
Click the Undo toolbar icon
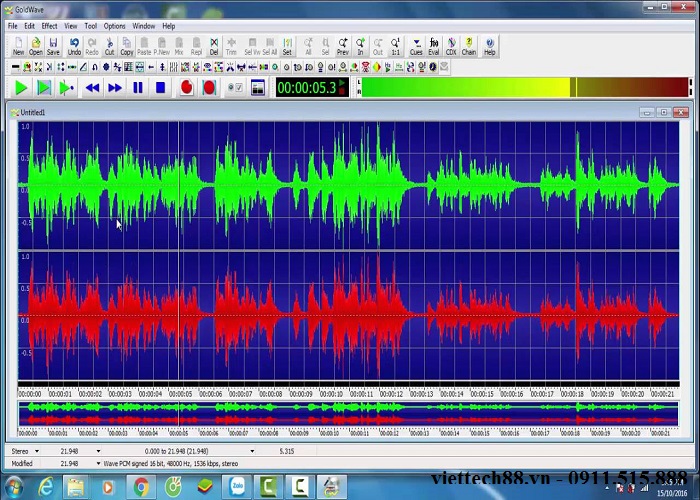[x=74, y=46]
